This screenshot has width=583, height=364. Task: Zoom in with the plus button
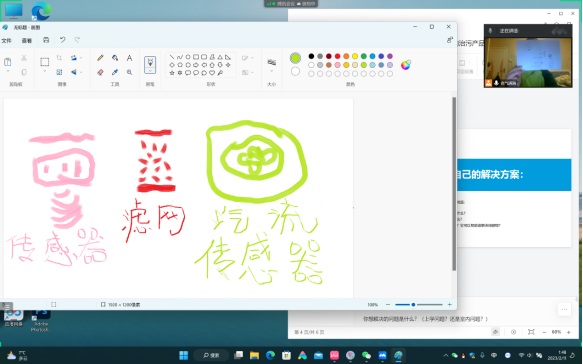pos(449,305)
